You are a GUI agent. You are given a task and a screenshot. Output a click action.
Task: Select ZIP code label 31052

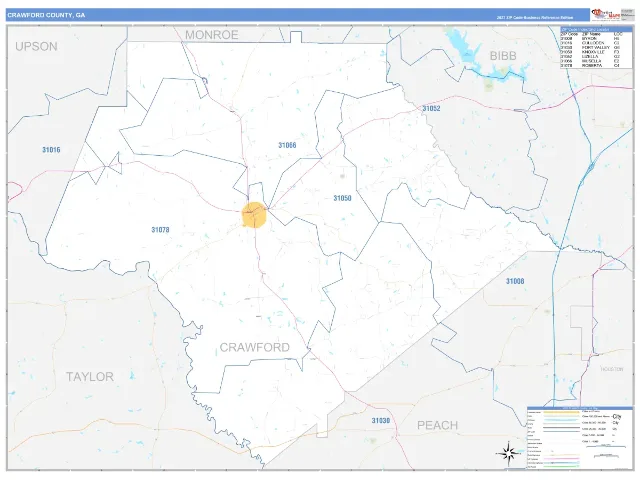click(x=431, y=109)
